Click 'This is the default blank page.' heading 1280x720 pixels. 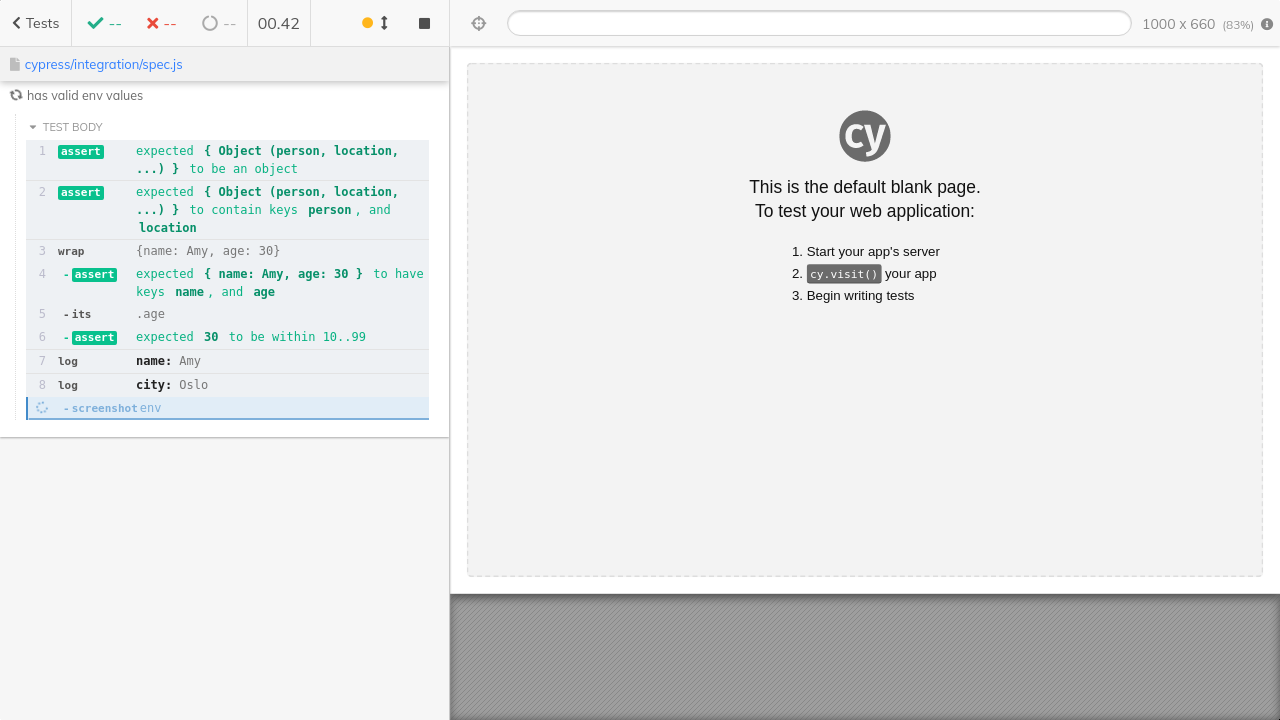tap(865, 187)
